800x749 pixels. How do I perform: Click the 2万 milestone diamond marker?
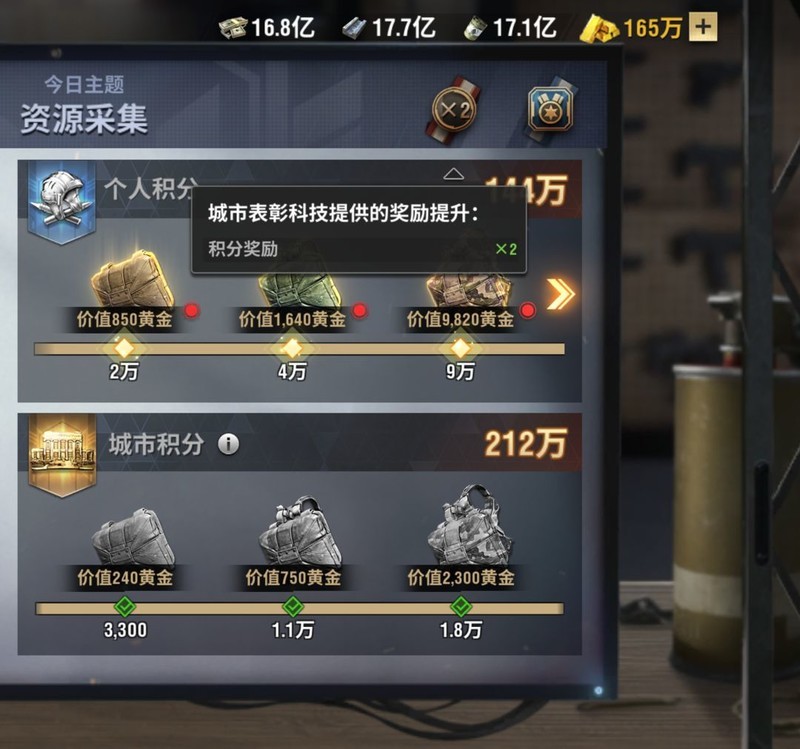(124, 348)
